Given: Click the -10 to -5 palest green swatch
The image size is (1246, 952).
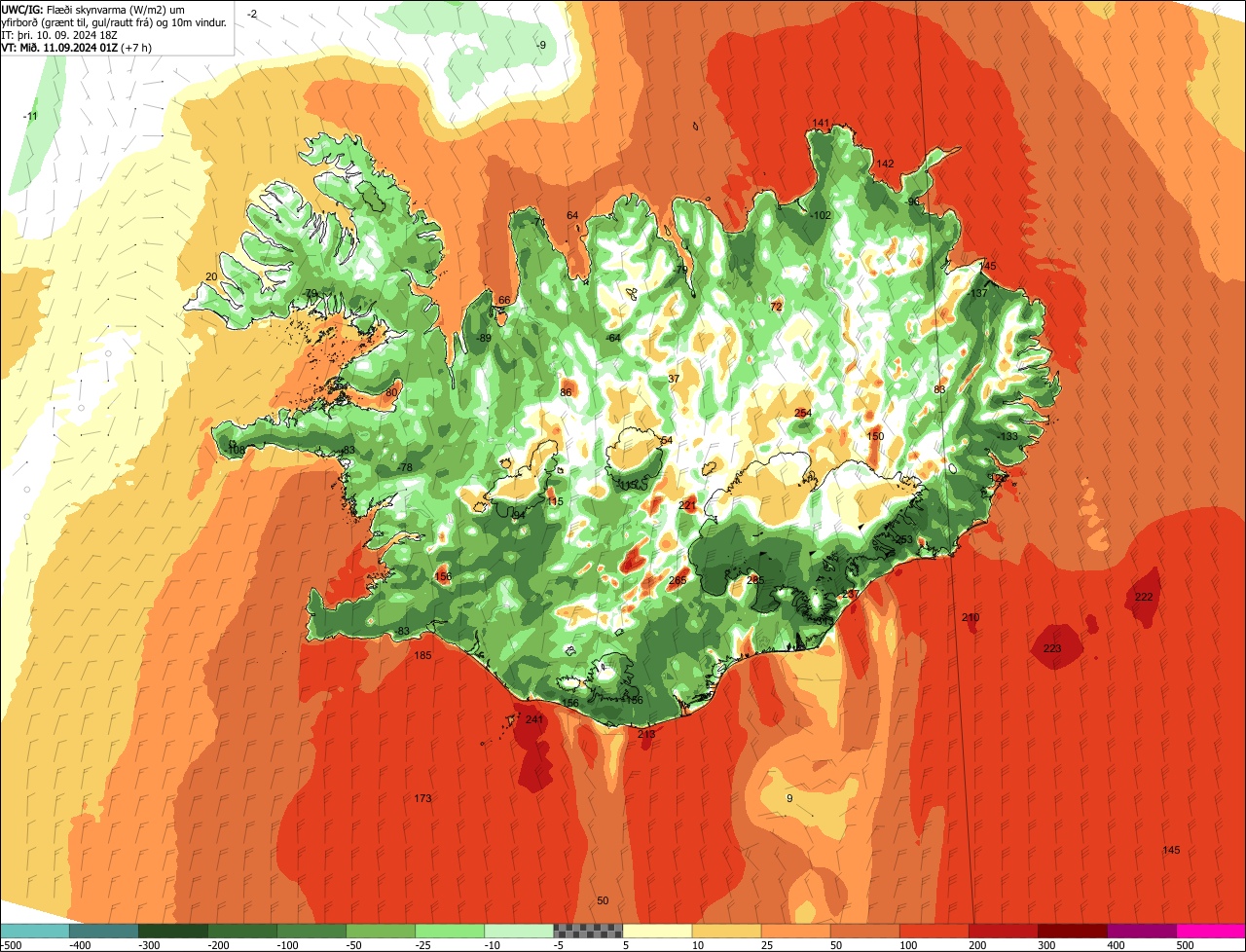Looking at the screenshot, I should pos(518,931).
